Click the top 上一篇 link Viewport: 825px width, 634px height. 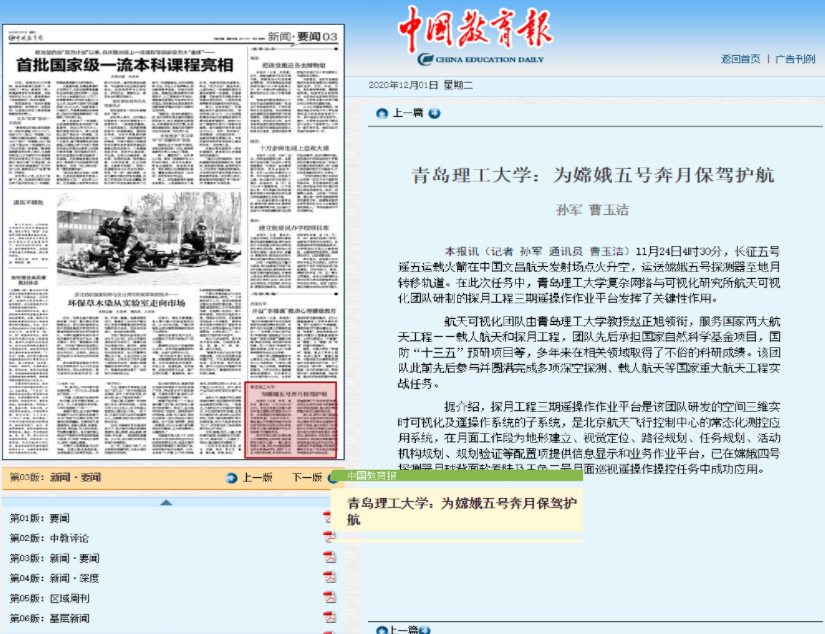tap(408, 113)
